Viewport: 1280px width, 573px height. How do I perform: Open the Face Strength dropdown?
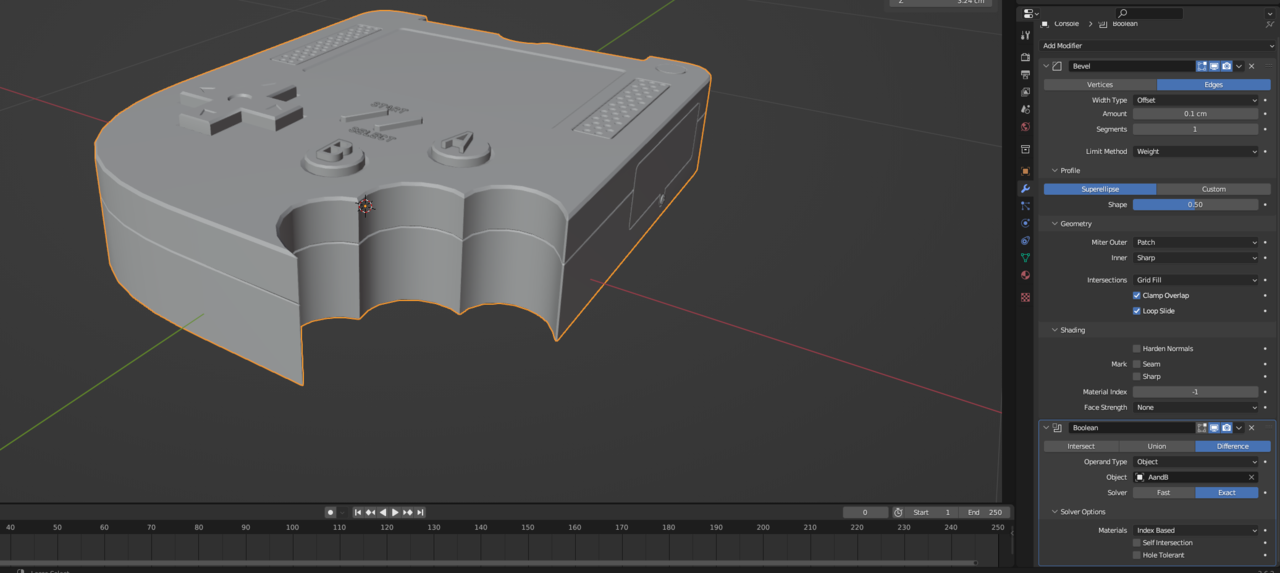click(x=1196, y=407)
